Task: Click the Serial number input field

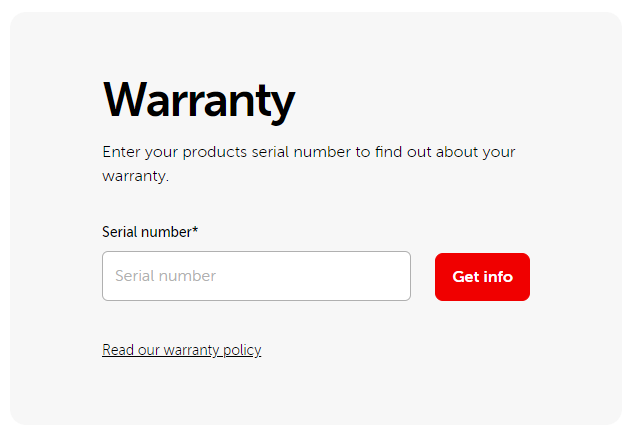Action: coord(256,276)
